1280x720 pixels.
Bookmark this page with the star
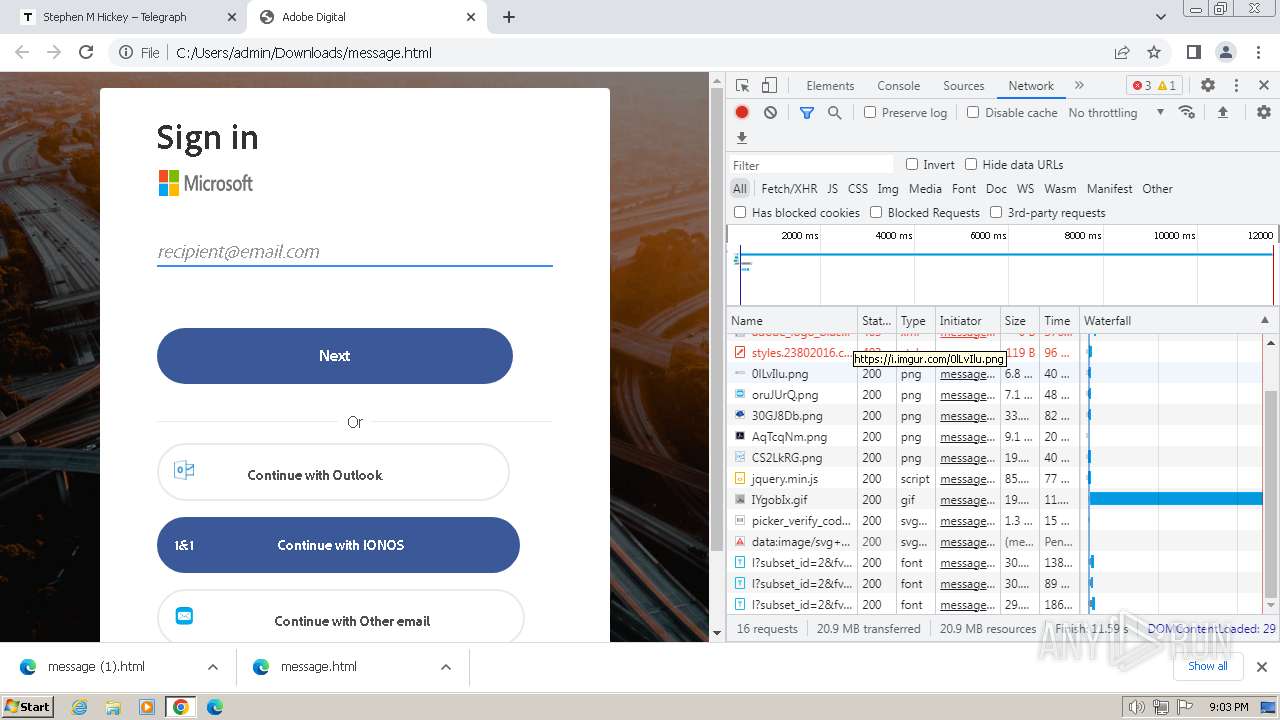click(x=1154, y=52)
